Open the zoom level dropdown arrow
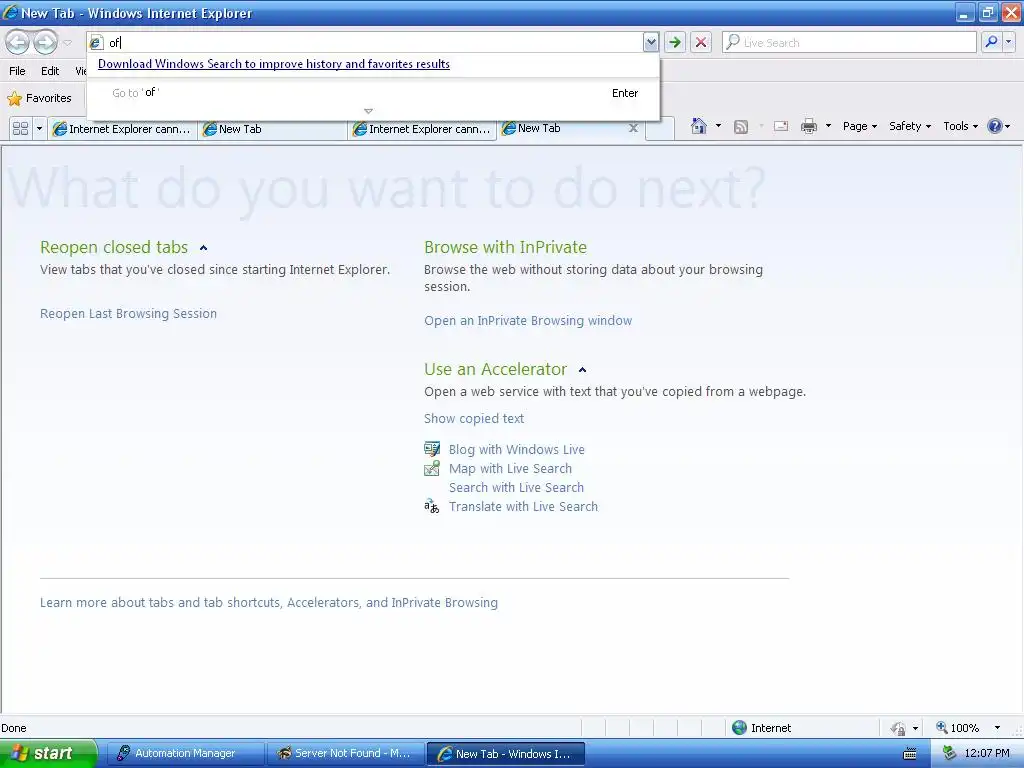 [x=997, y=728]
